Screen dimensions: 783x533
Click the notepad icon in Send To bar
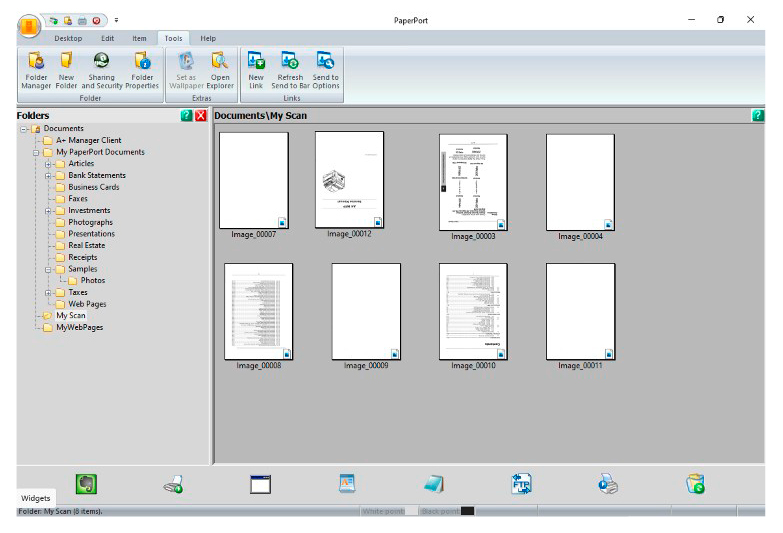434,484
